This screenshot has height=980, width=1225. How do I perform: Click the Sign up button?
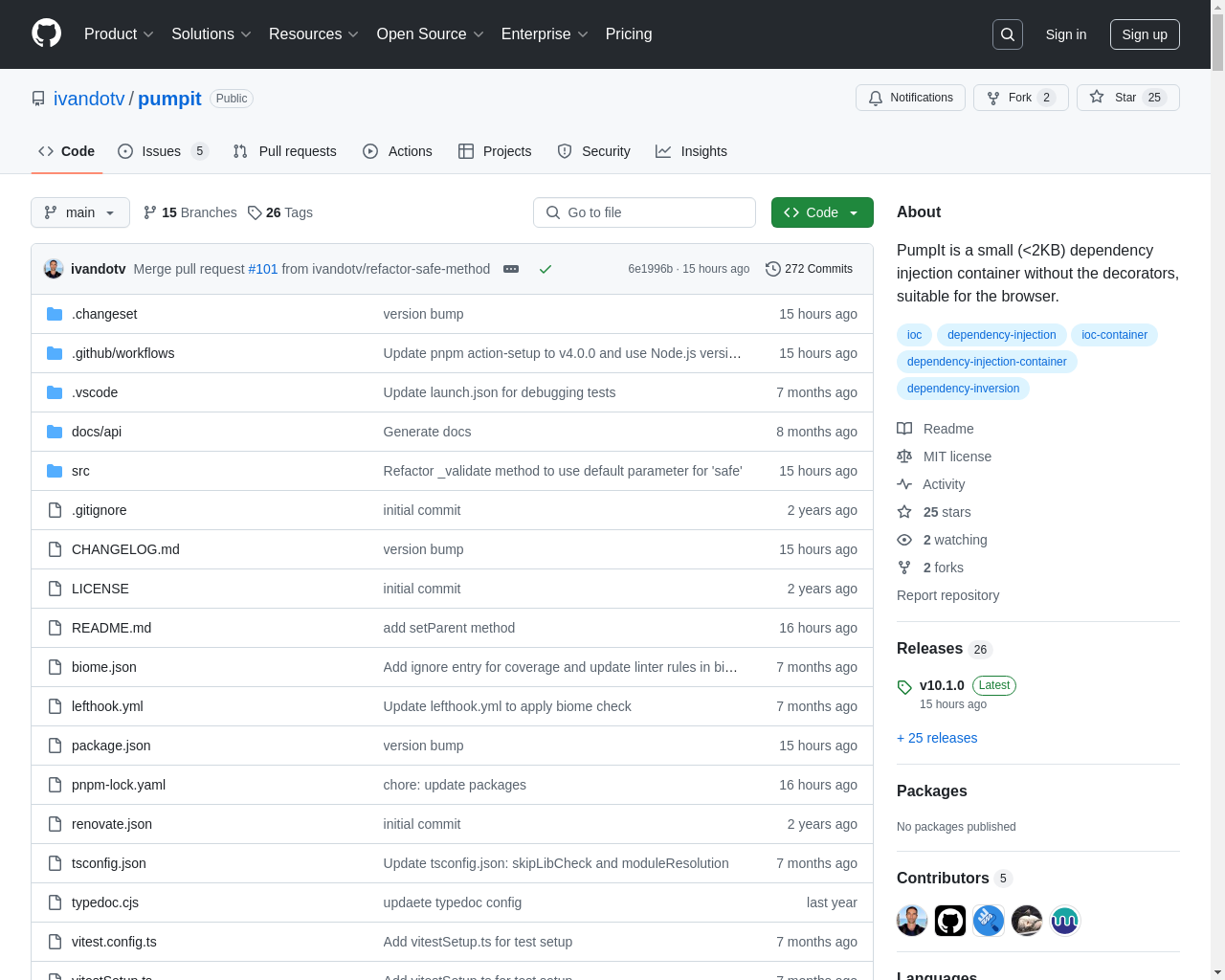pyautogui.click(x=1145, y=34)
